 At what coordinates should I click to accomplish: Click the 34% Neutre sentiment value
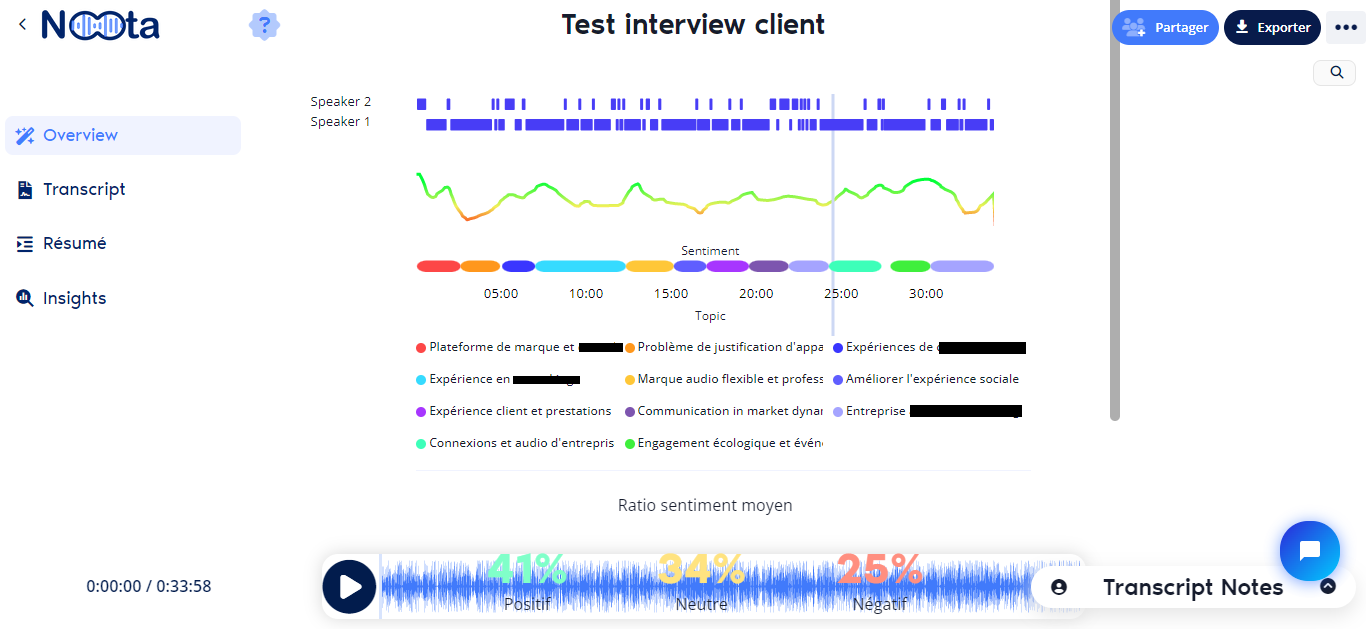(701, 570)
